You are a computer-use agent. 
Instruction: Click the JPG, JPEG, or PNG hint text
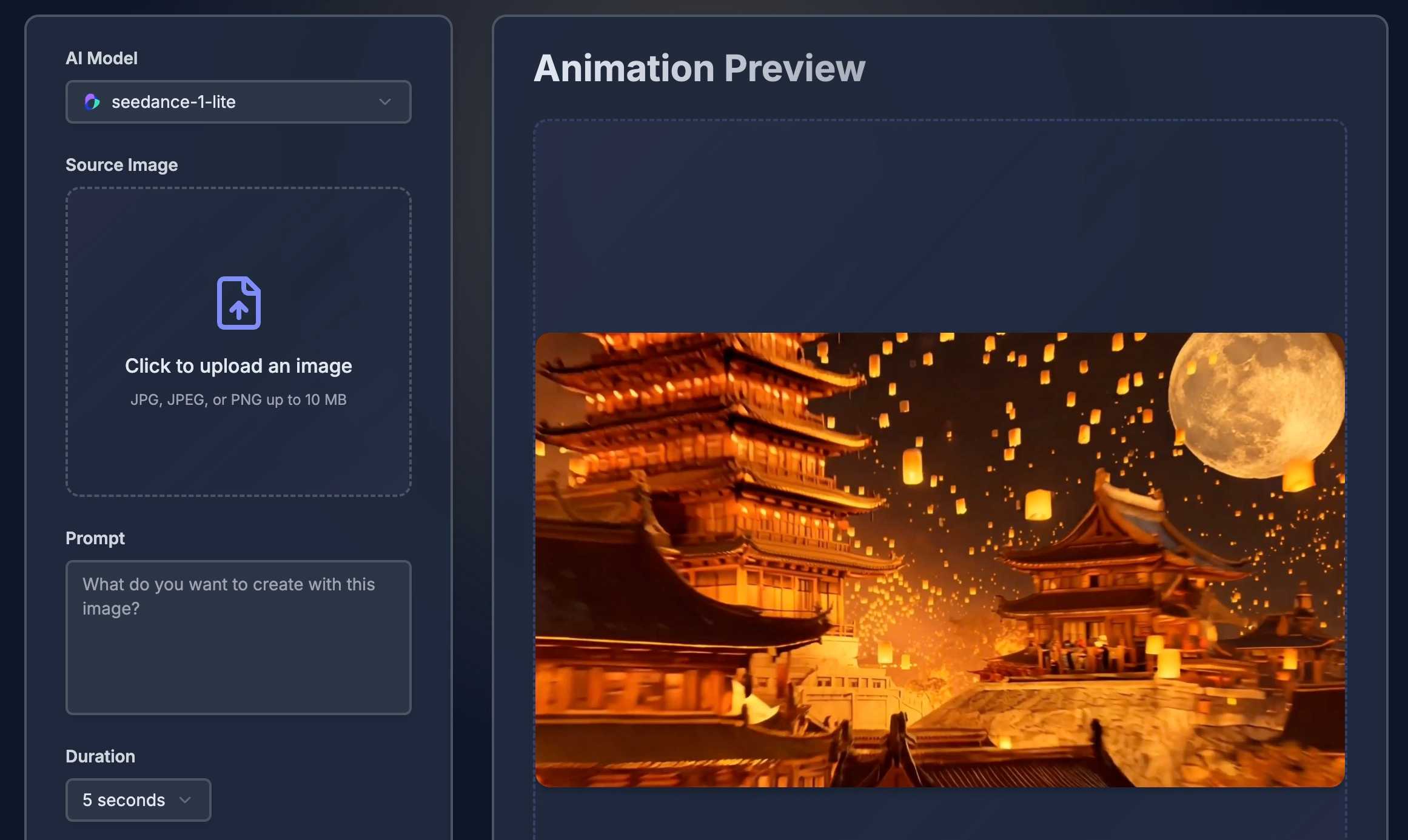(238, 399)
